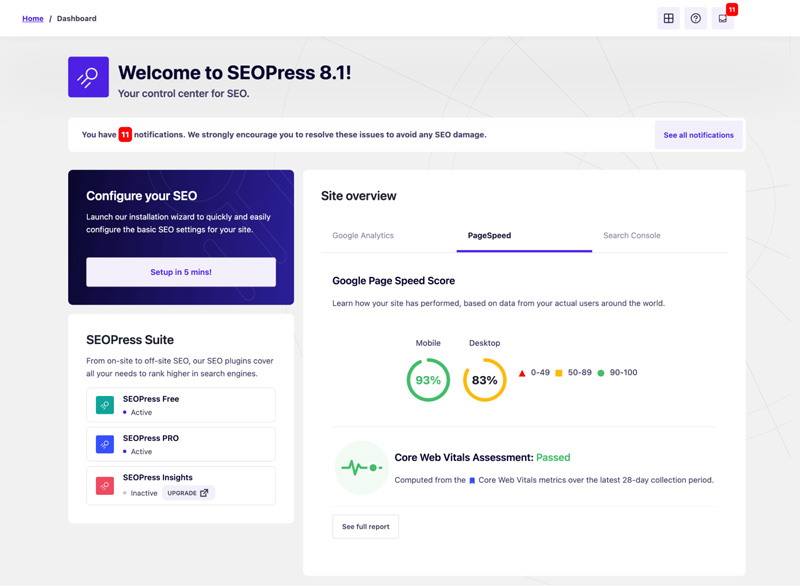Image resolution: width=800 pixels, height=586 pixels.
Task: Select the PageSpeed tab
Action: [x=489, y=236]
